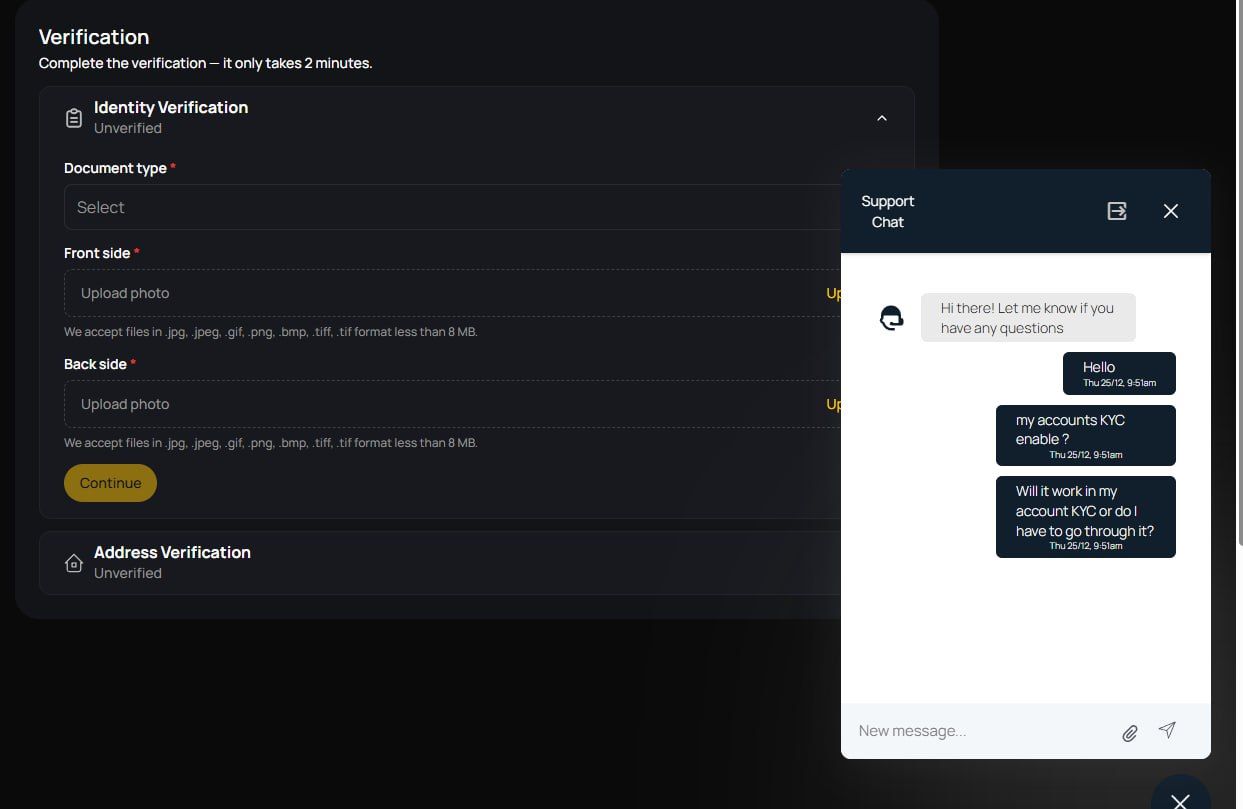Viewport: 1243px width, 809px height.
Task: Collapse Identity Verification using the chevron
Action: [x=881, y=118]
